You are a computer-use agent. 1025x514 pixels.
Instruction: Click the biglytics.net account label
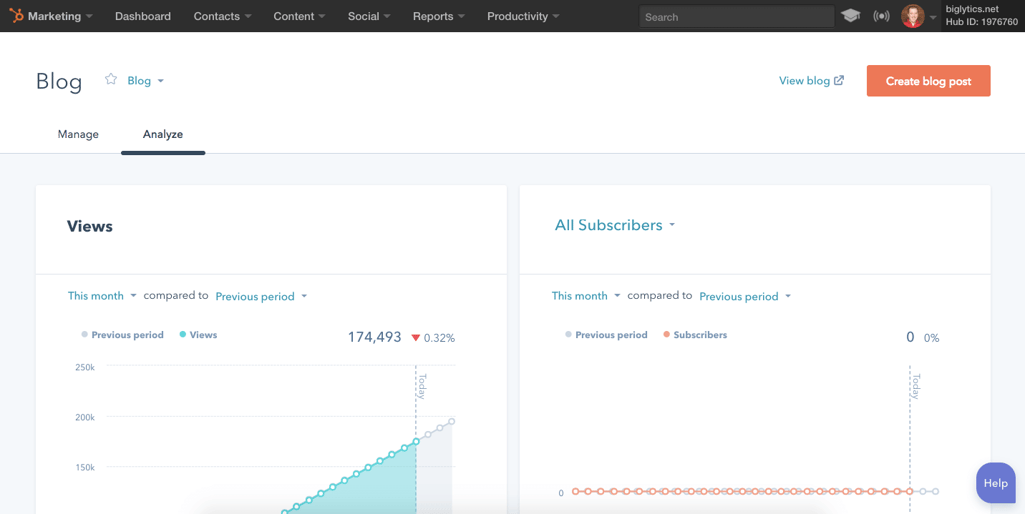(972, 9)
